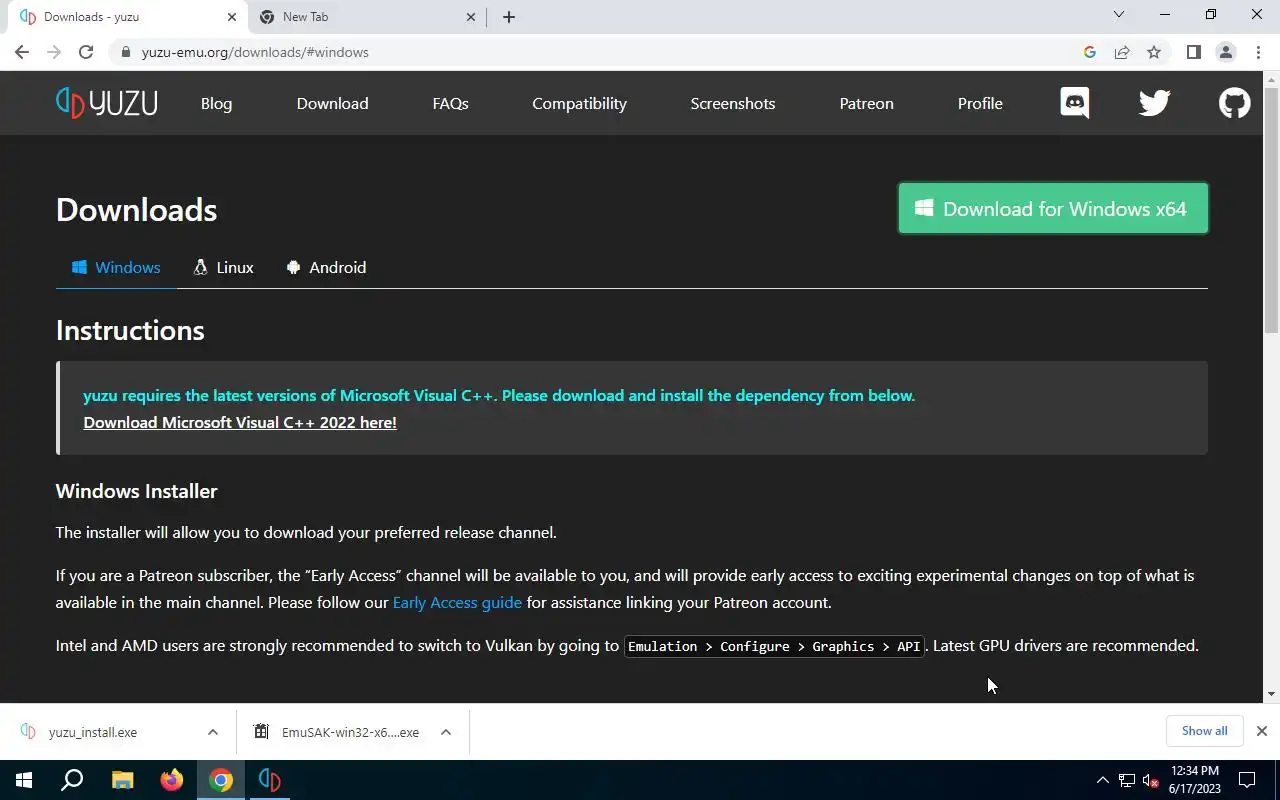Click Chrome back arrow

click(22, 52)
